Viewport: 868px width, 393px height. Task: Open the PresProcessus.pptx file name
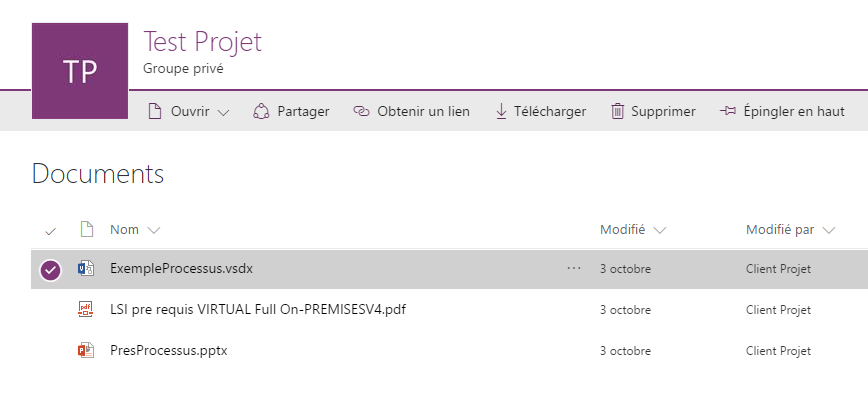point(169,350)
